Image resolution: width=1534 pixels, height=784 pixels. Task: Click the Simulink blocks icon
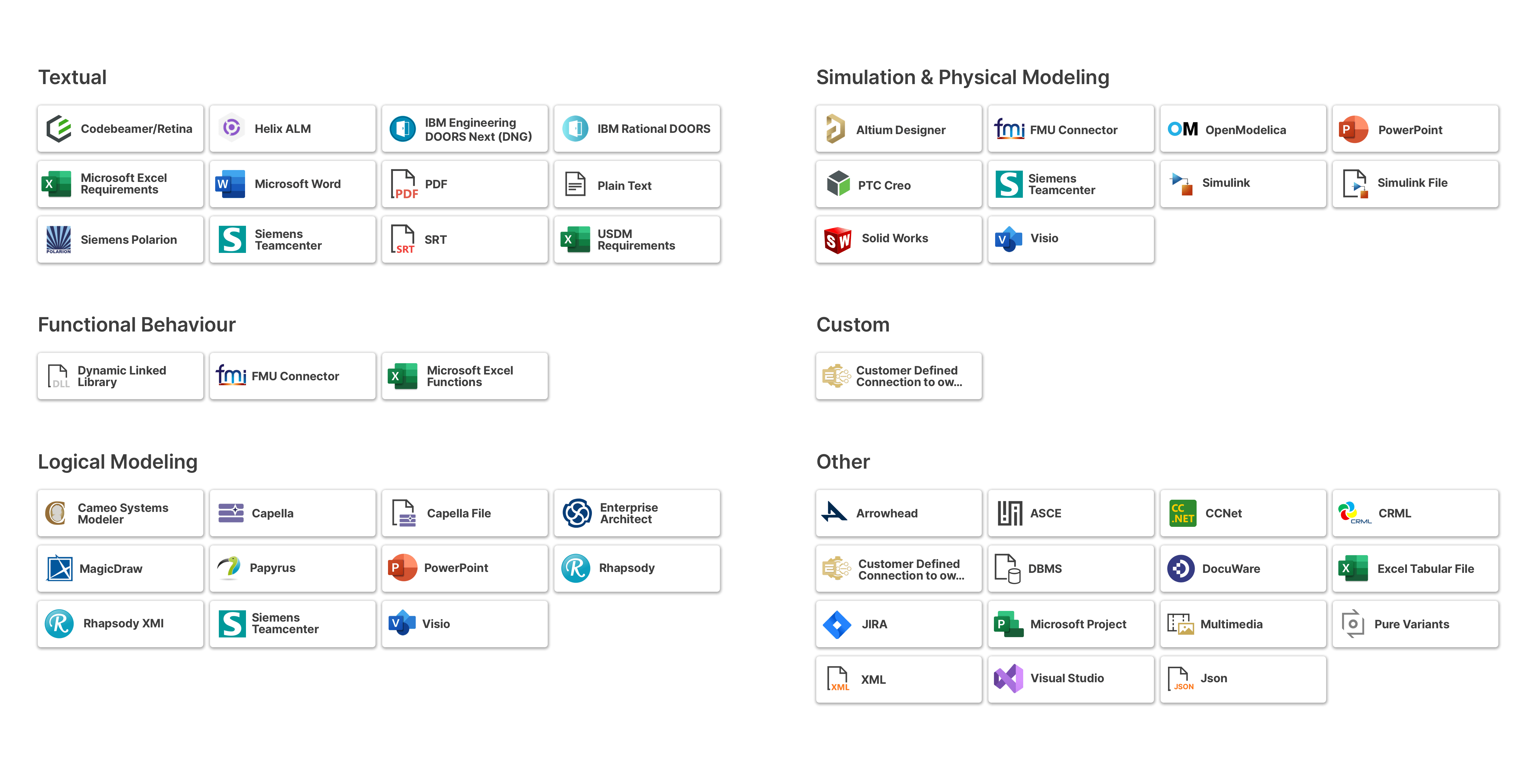[x=1181, y=183]
